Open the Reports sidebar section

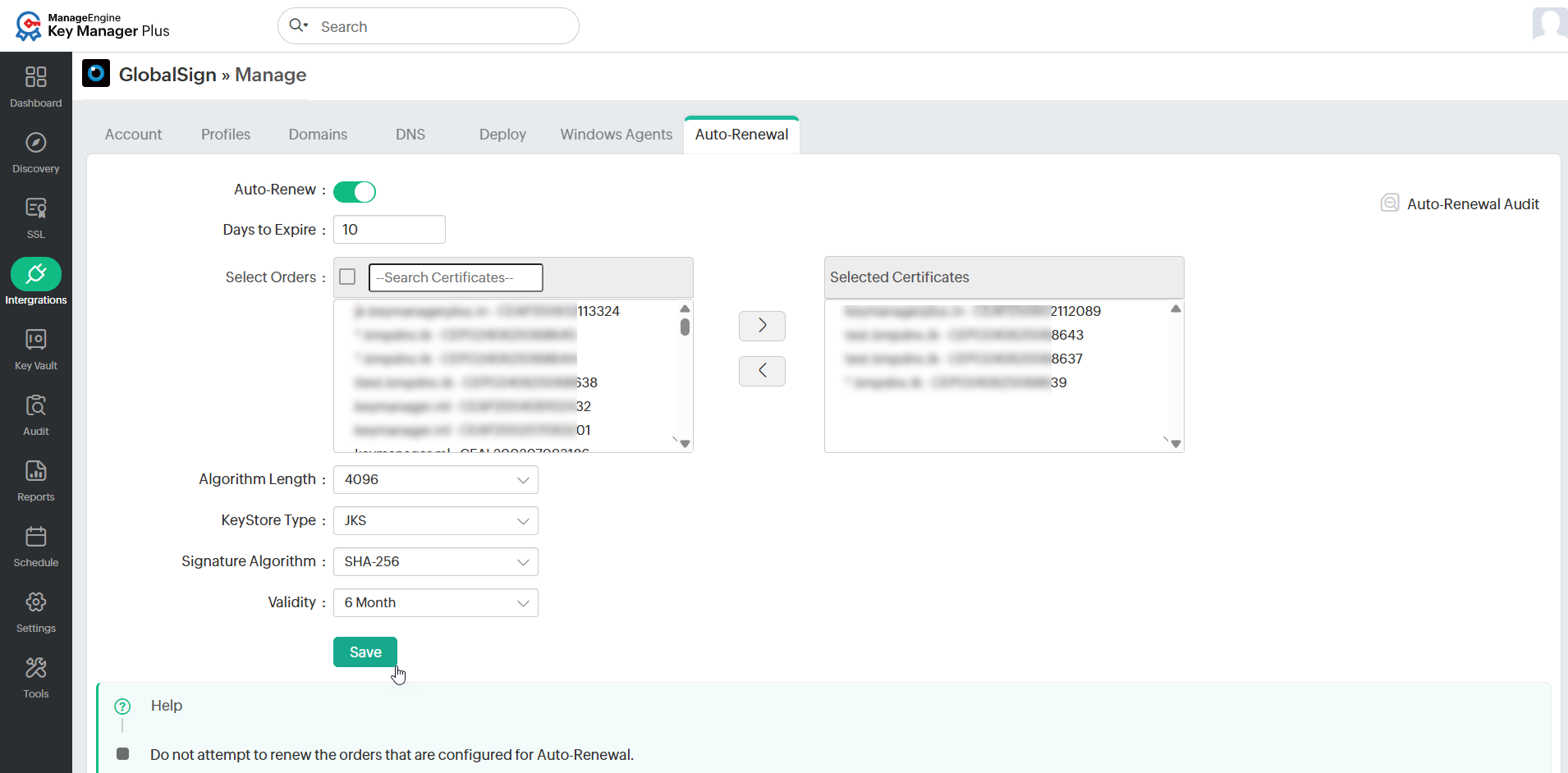[36, 480]
